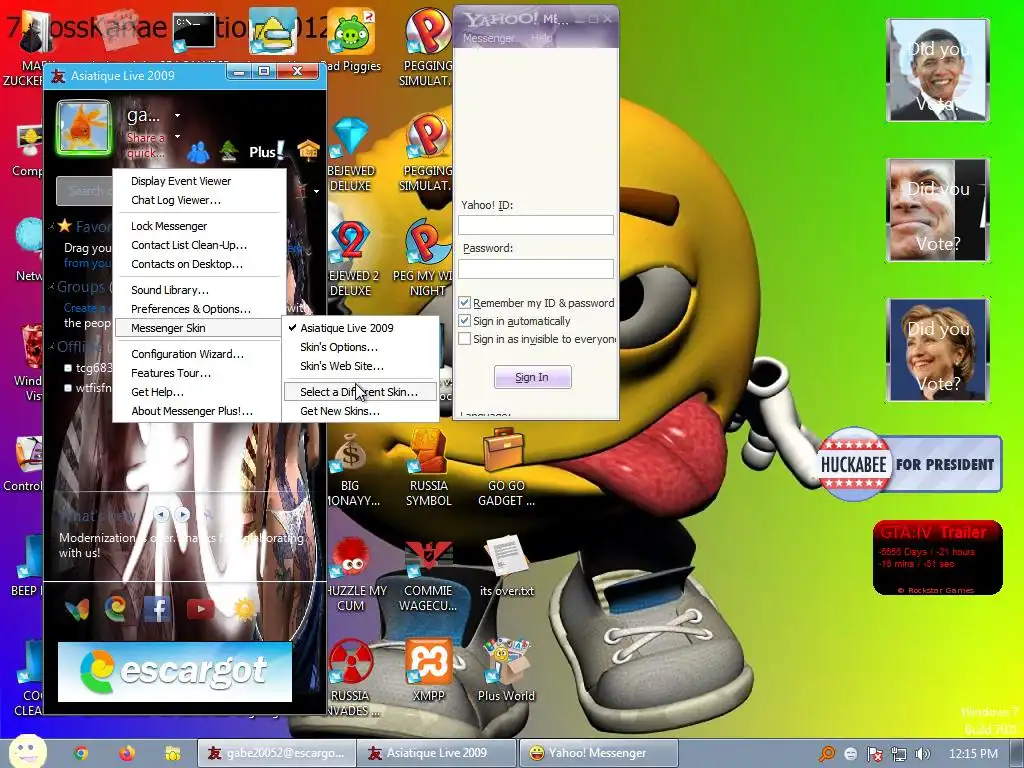Viewport: 1024px width, 768px height.
Task: Click the escargot banner ad
Action: click(x=174, y=672)
